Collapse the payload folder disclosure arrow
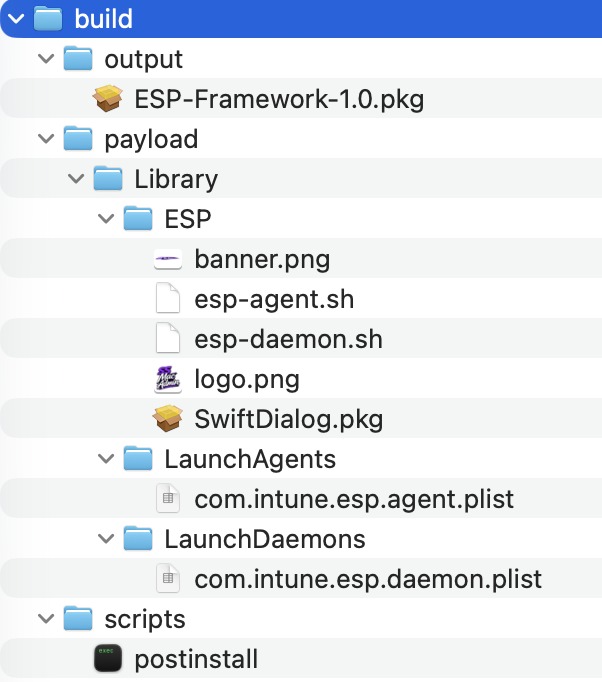This screenshot has height=682, width=602. tap(44, 139)
